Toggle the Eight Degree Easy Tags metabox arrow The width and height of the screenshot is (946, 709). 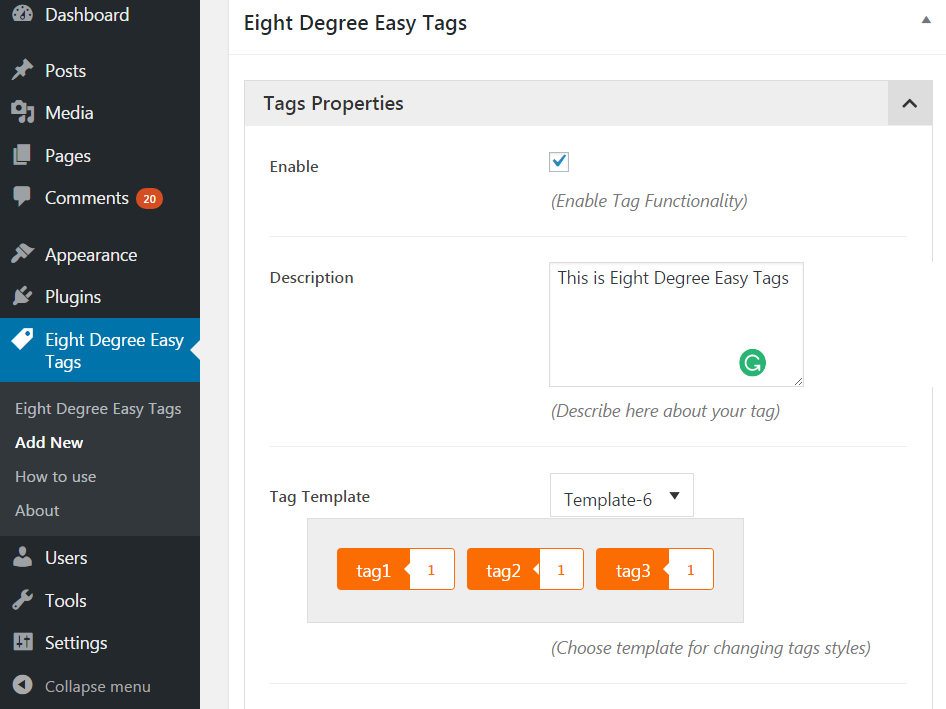click(x=925, y=21)
